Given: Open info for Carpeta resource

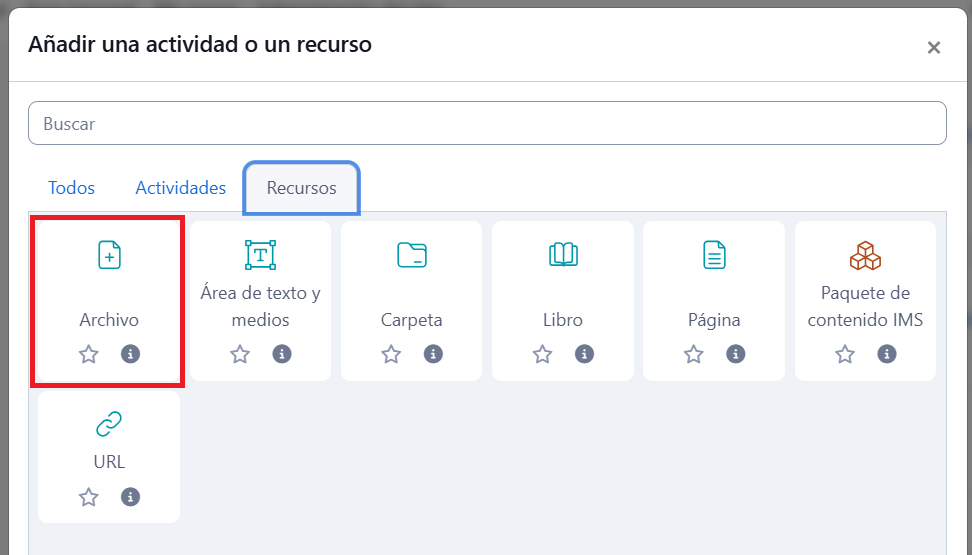Looking at the screenshot, I should [x=433, y=354].
